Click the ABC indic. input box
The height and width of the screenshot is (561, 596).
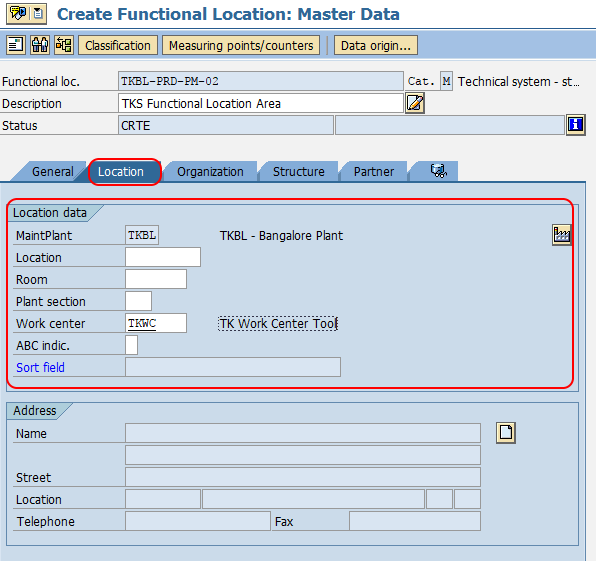click(x=132, y=345)
